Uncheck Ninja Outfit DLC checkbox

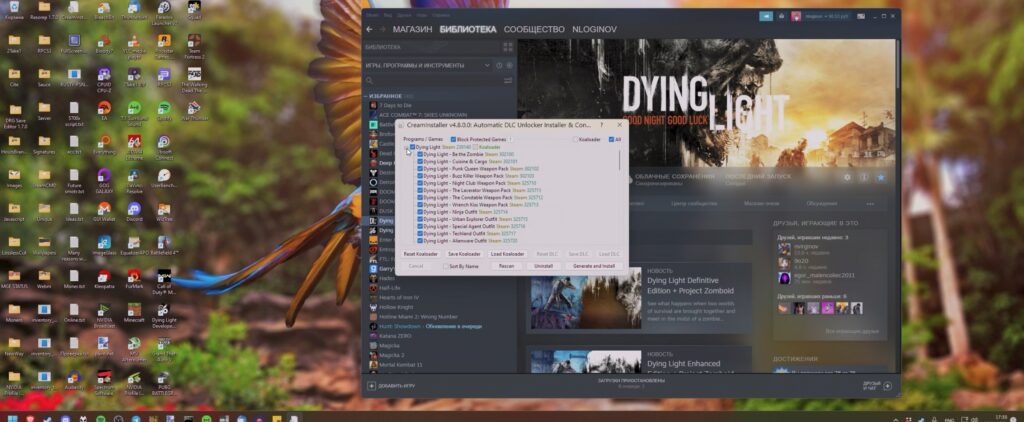coord(420,212)
